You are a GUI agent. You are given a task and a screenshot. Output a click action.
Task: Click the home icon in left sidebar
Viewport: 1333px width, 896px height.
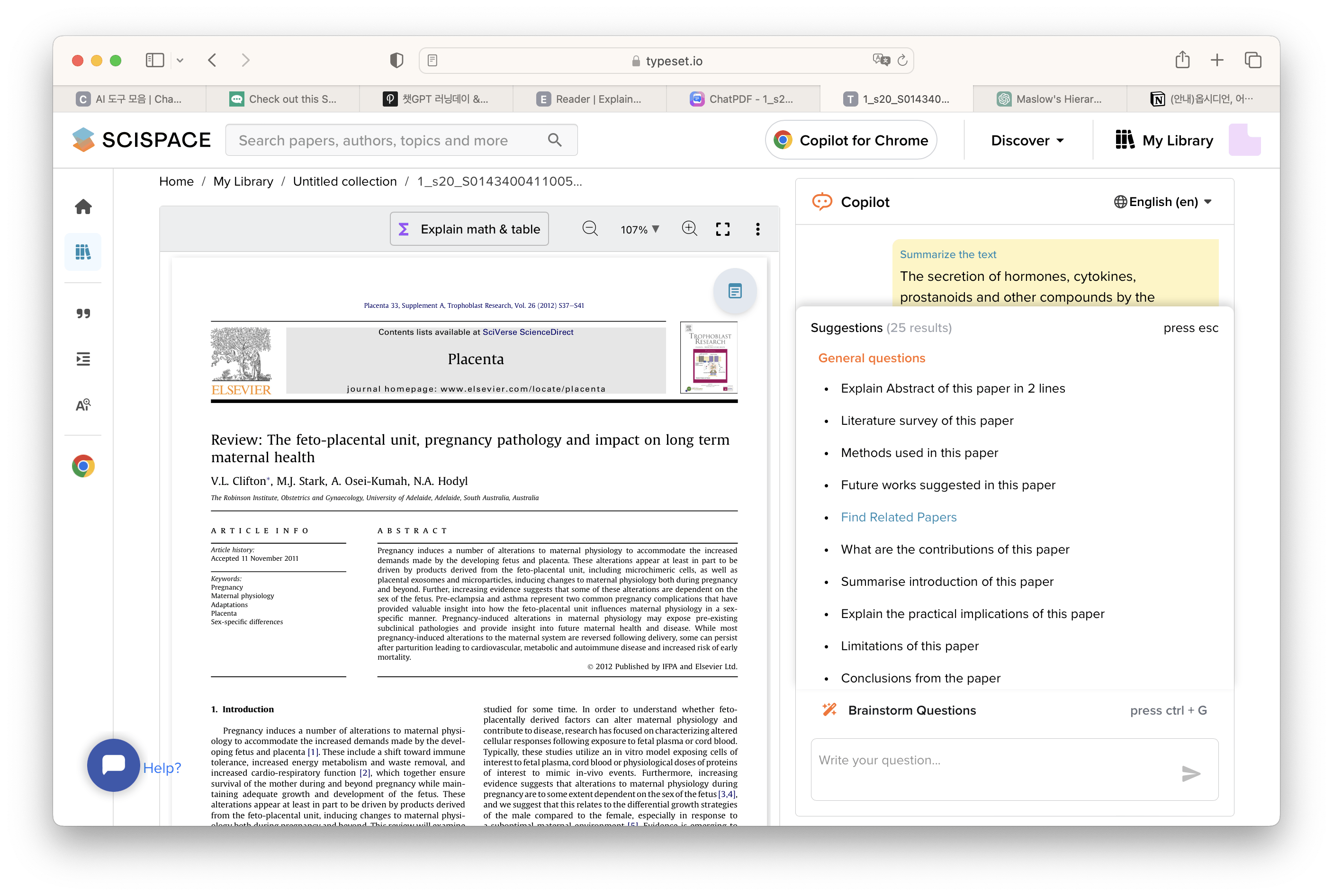(83, 207)
